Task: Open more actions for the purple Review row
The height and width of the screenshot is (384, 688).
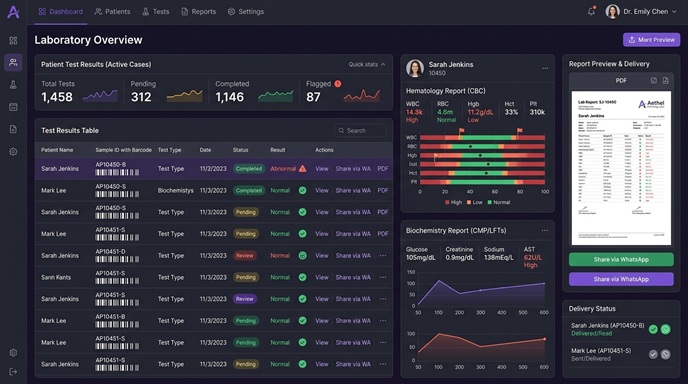Action: (383, 299)
